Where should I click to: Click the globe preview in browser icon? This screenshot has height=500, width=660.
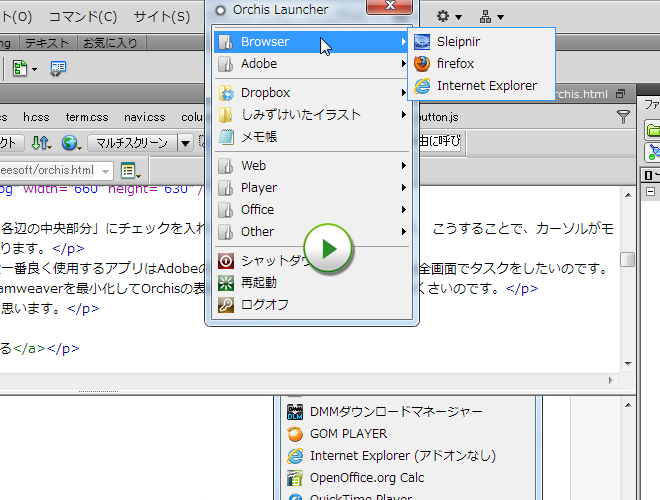pos(71,143)
